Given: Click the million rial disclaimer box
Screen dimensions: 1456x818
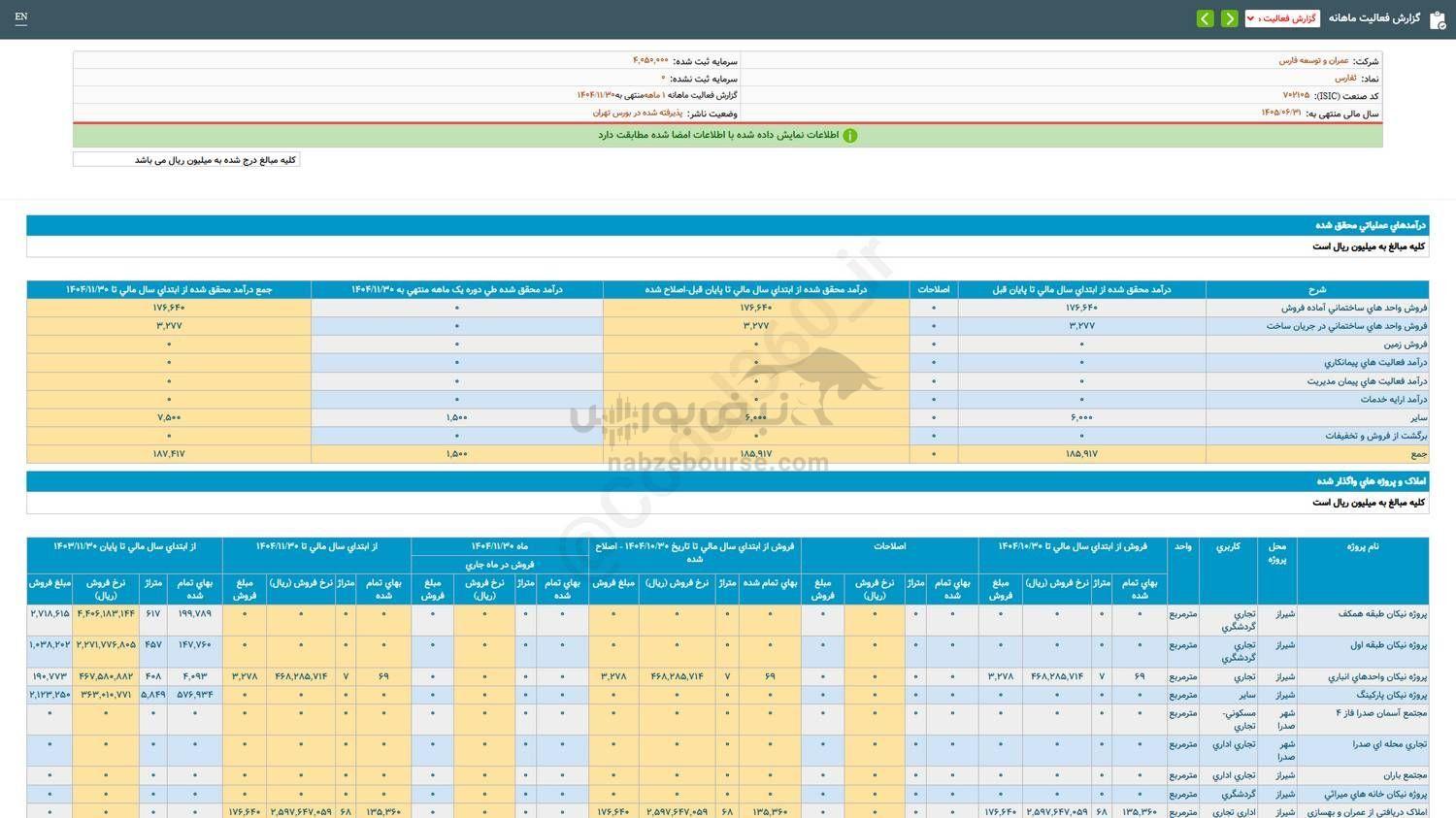Looking at the screenshot, I should (186, 159).
